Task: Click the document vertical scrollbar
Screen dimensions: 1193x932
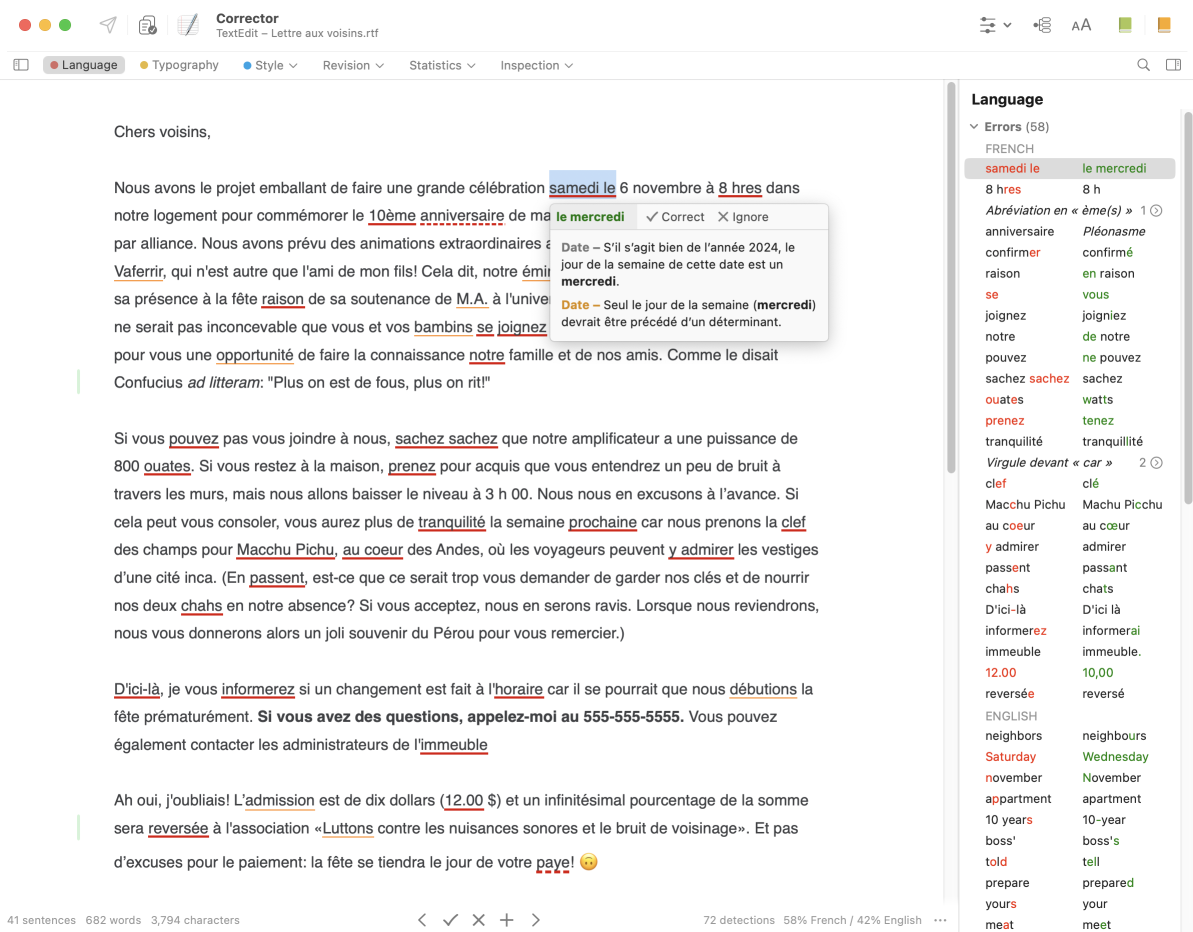Action: 950,280
